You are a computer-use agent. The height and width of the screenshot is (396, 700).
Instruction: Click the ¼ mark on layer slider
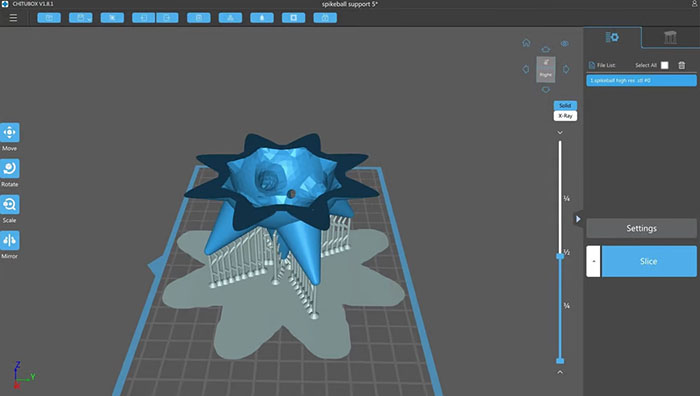(x=567, y=198)
